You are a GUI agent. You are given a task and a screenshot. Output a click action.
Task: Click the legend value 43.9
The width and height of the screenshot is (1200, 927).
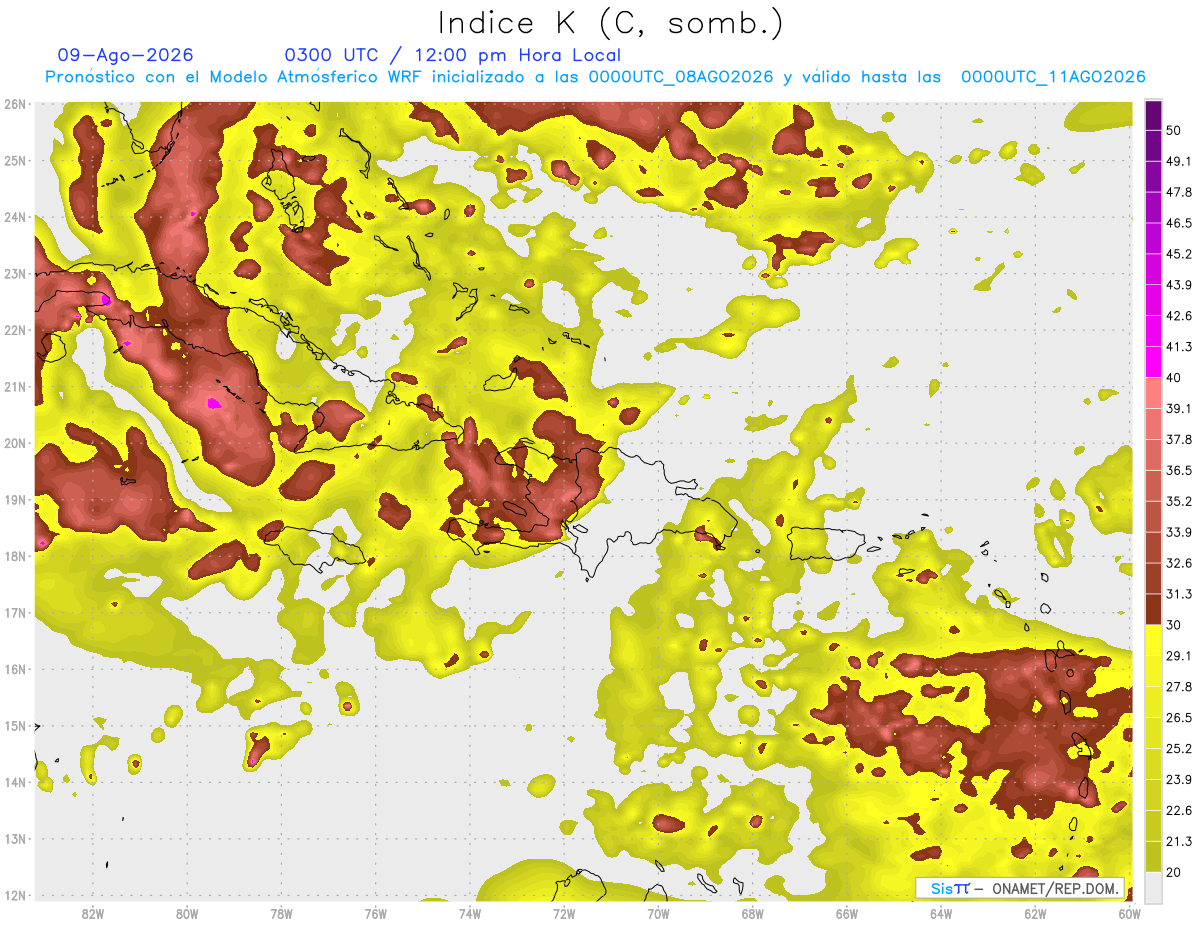coord(1179,285)
